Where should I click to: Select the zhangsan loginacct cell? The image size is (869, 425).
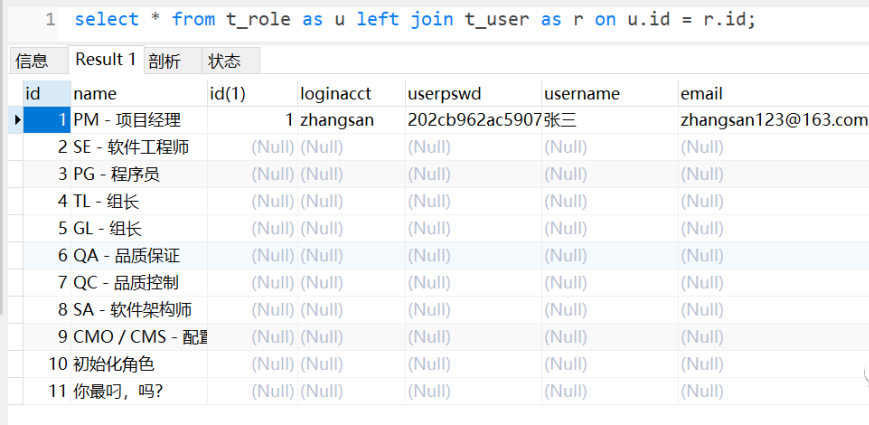click(x=337, y=120)
